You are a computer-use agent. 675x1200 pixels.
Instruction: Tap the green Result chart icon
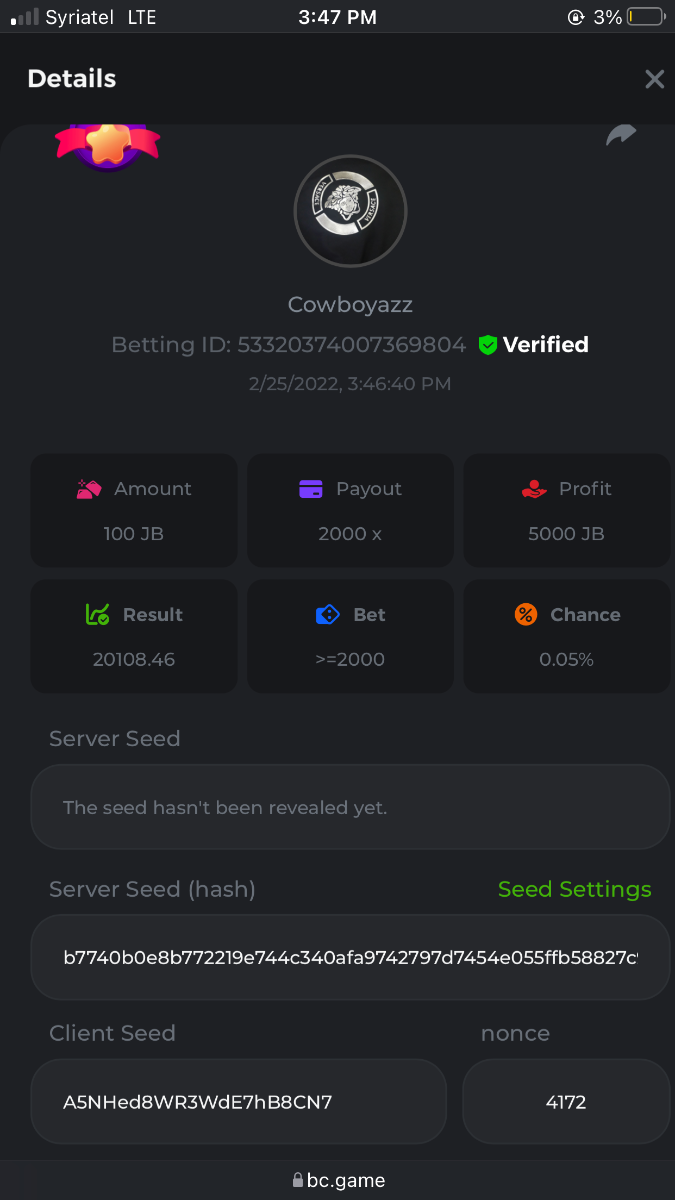tap(97, 615)
